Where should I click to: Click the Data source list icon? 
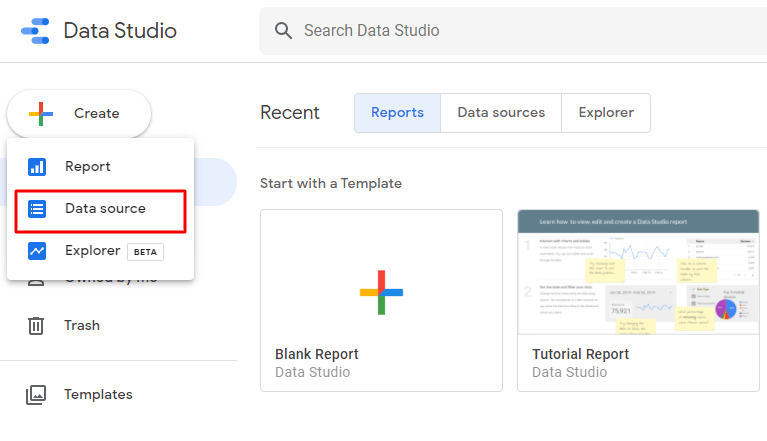click(x=37, y=209)
